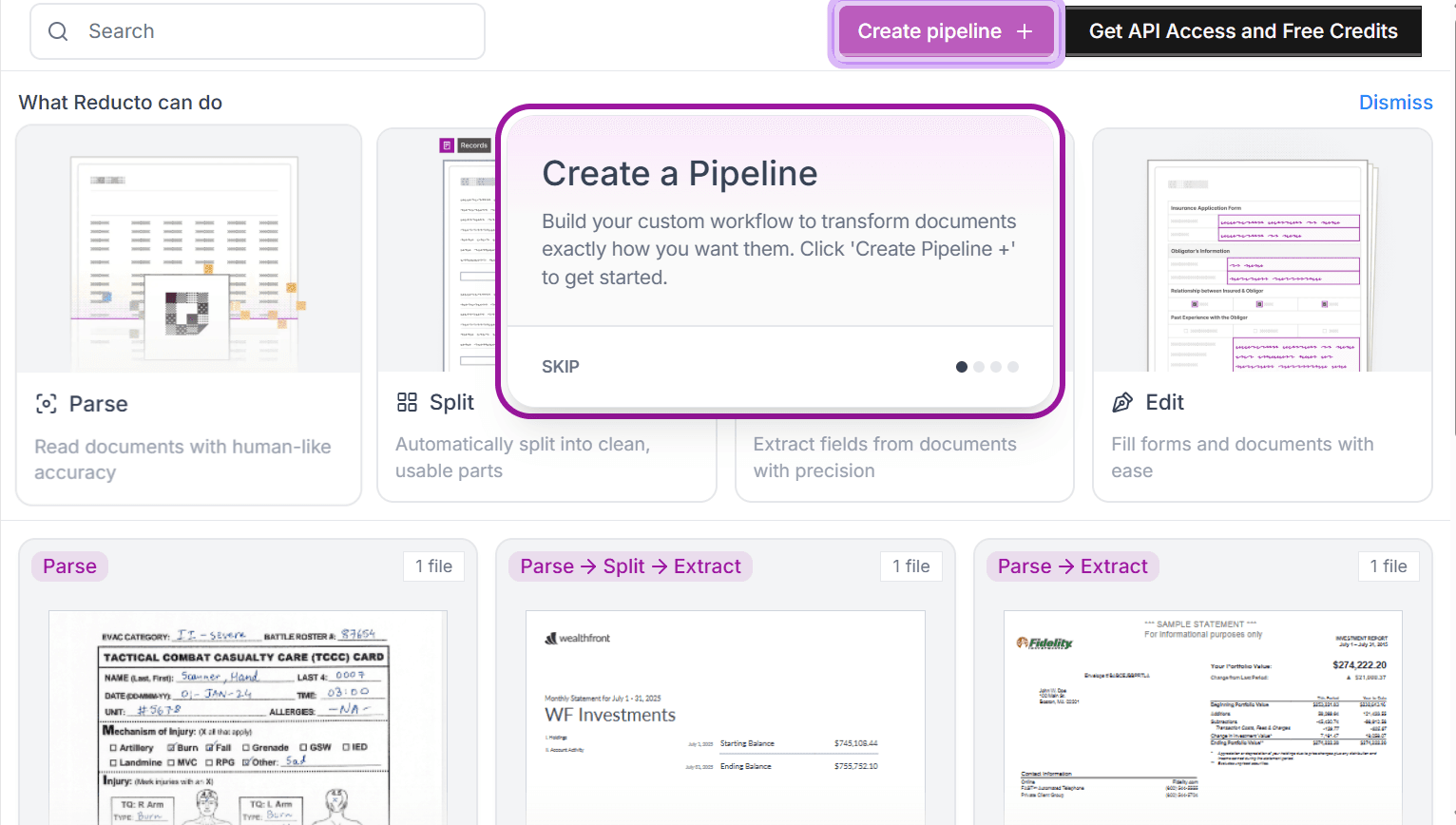Open the Parse pipeline badge
1456x825 pixels.
(69, 566)
